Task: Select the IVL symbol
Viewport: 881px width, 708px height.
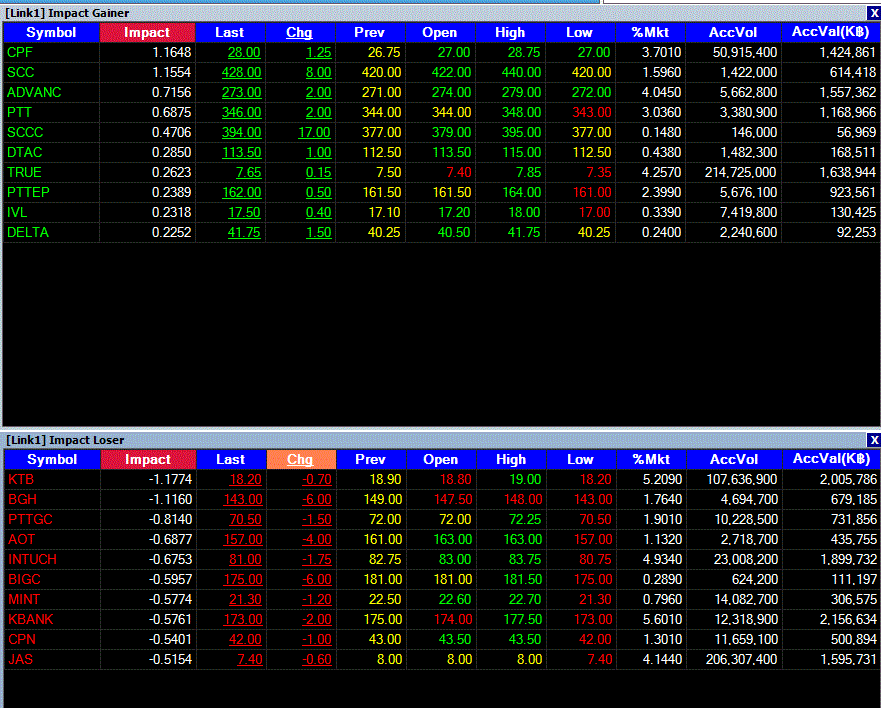Action: click(x=17, y=213)
